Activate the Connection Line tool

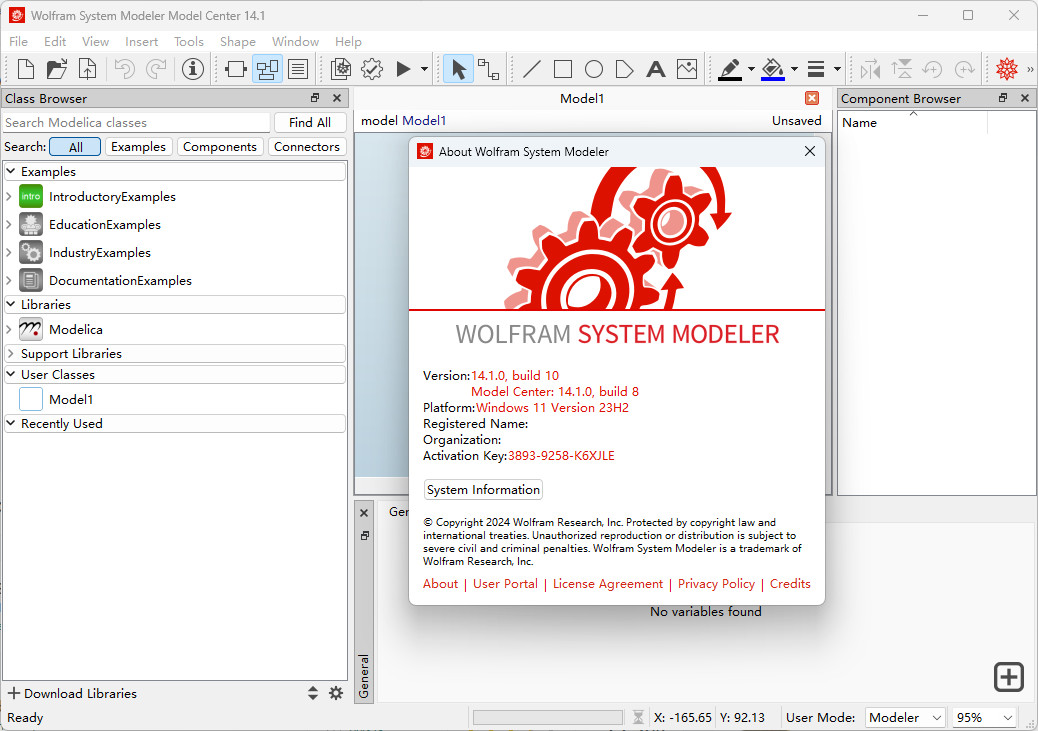point(489,69)
